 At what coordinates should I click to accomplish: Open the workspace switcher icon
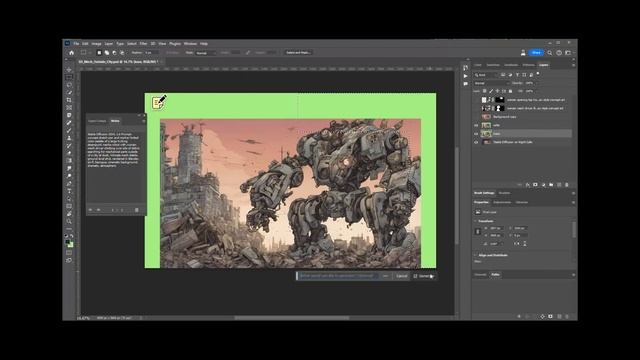(568, 53)
